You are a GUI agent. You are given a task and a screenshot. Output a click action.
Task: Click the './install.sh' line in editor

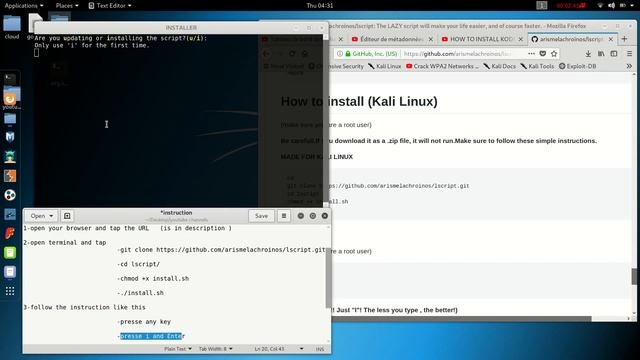tap(140, 293)
